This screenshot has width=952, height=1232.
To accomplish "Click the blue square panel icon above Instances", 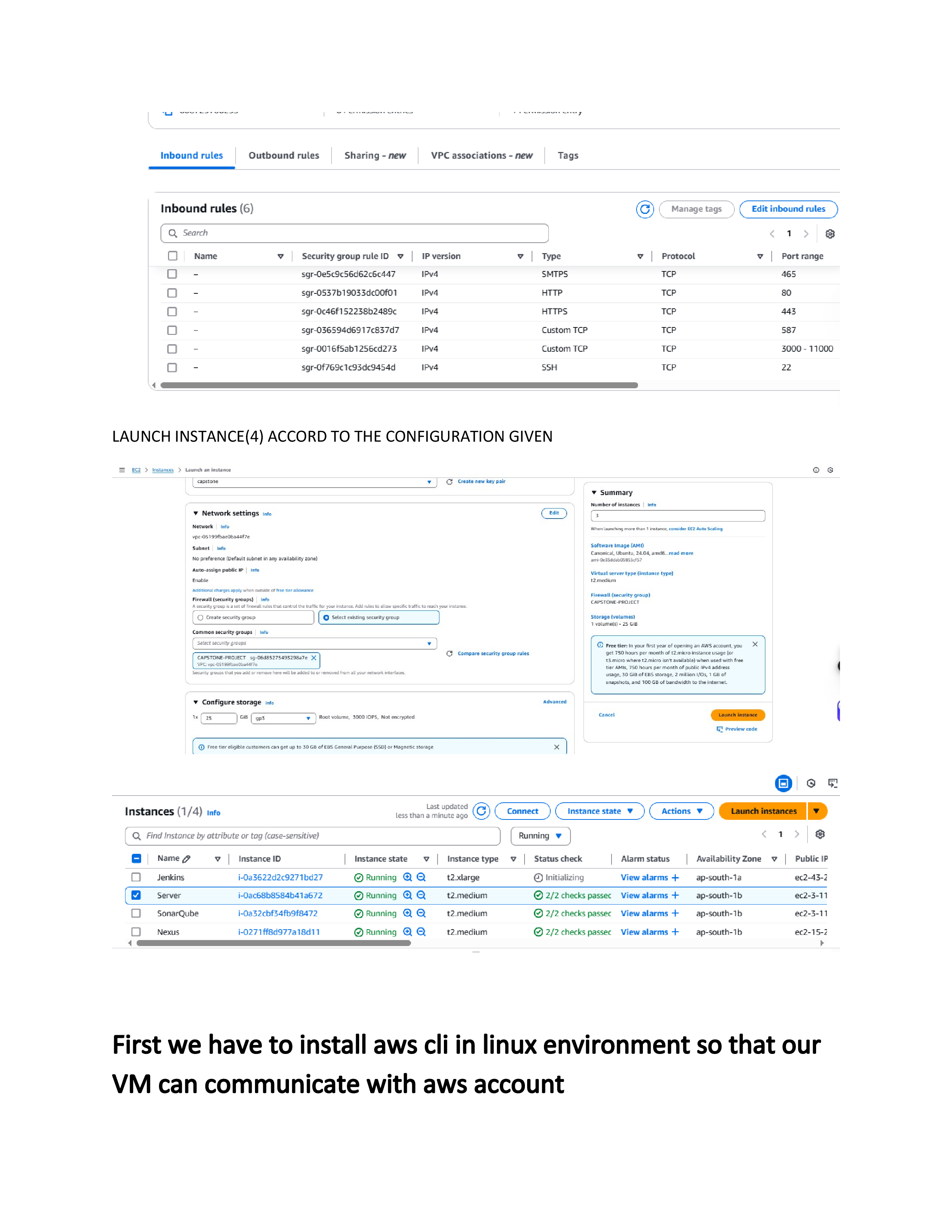I will coord(783,784).
